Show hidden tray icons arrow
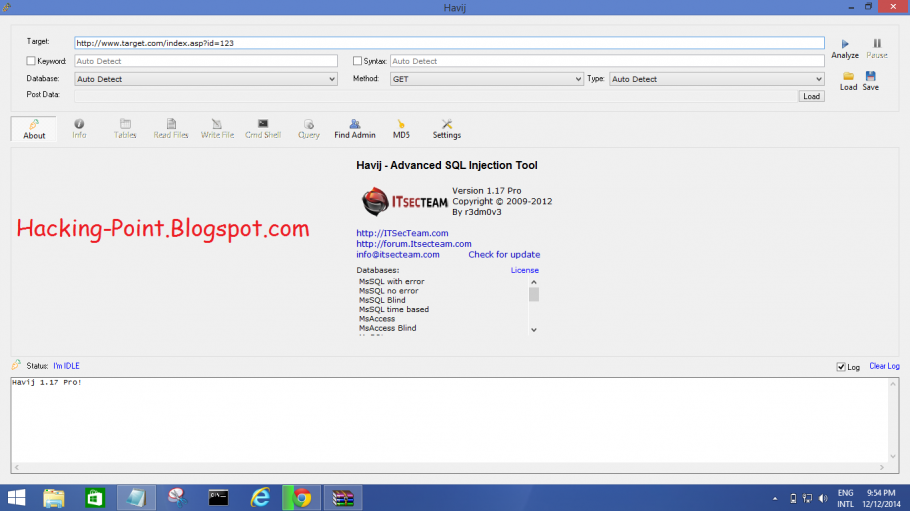 click(x=775, y=498)
